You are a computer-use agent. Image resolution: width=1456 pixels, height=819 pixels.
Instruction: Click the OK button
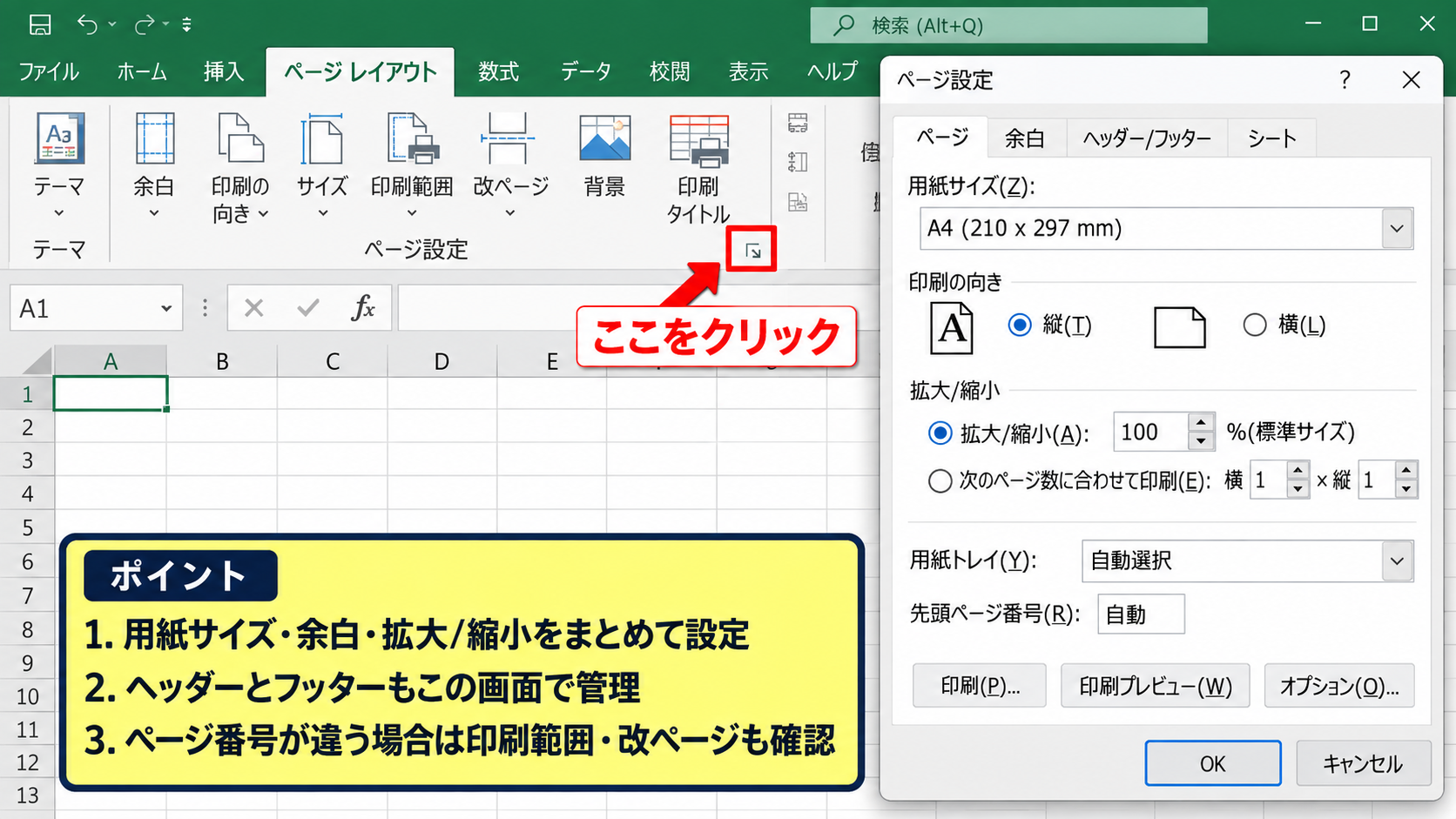(x=1213, y=763)
